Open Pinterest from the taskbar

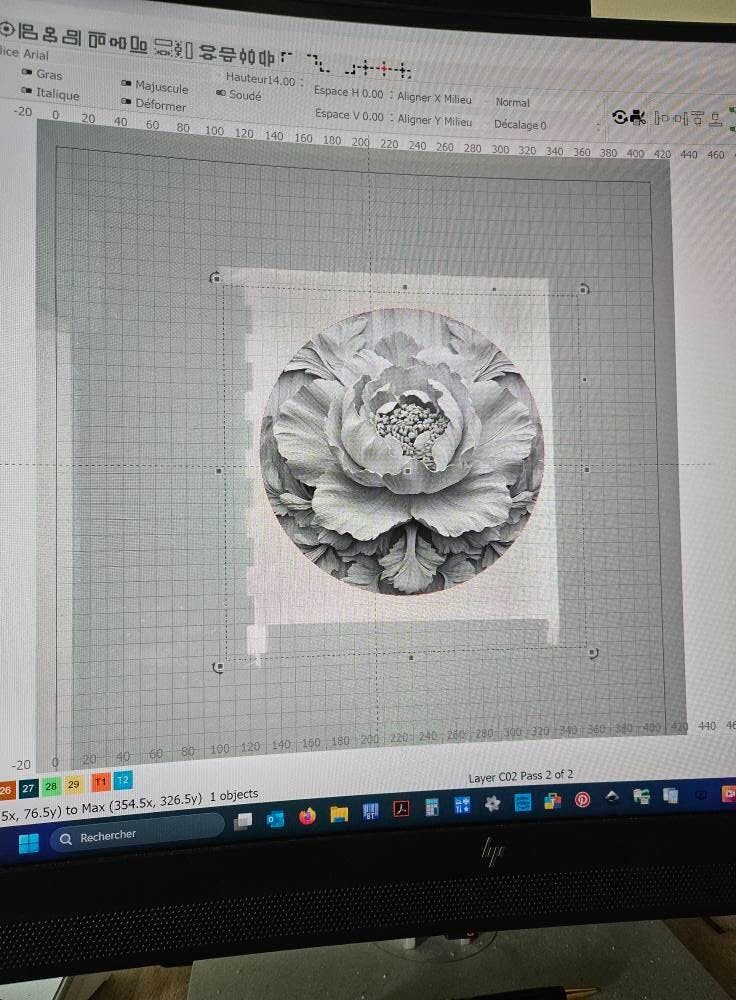(x=582, y=800)
